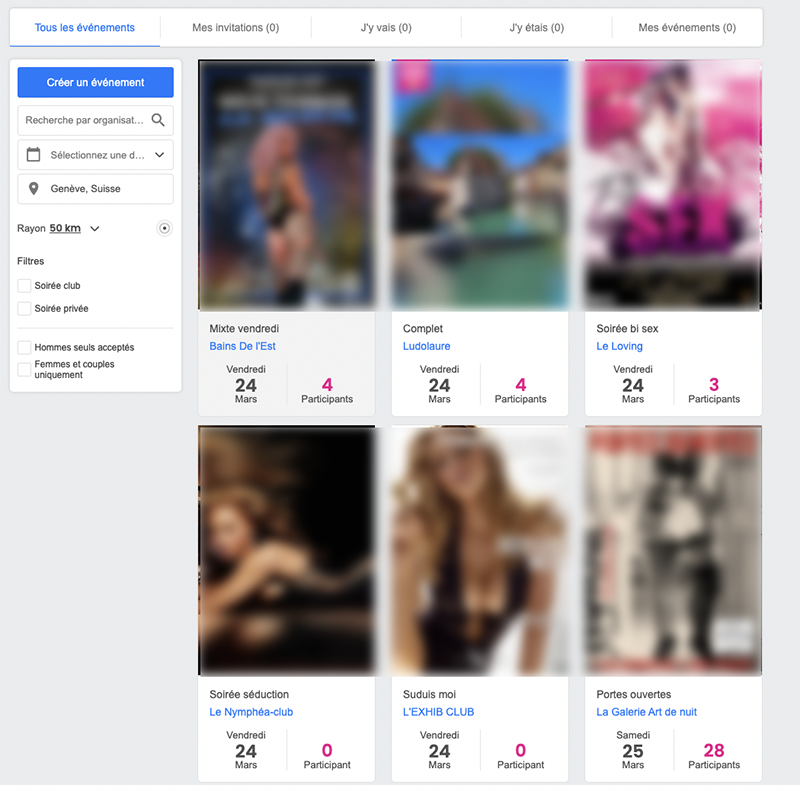The image size is (800, 785).
Task: Click the Soirée séduction event title
Action: (249, 695)
